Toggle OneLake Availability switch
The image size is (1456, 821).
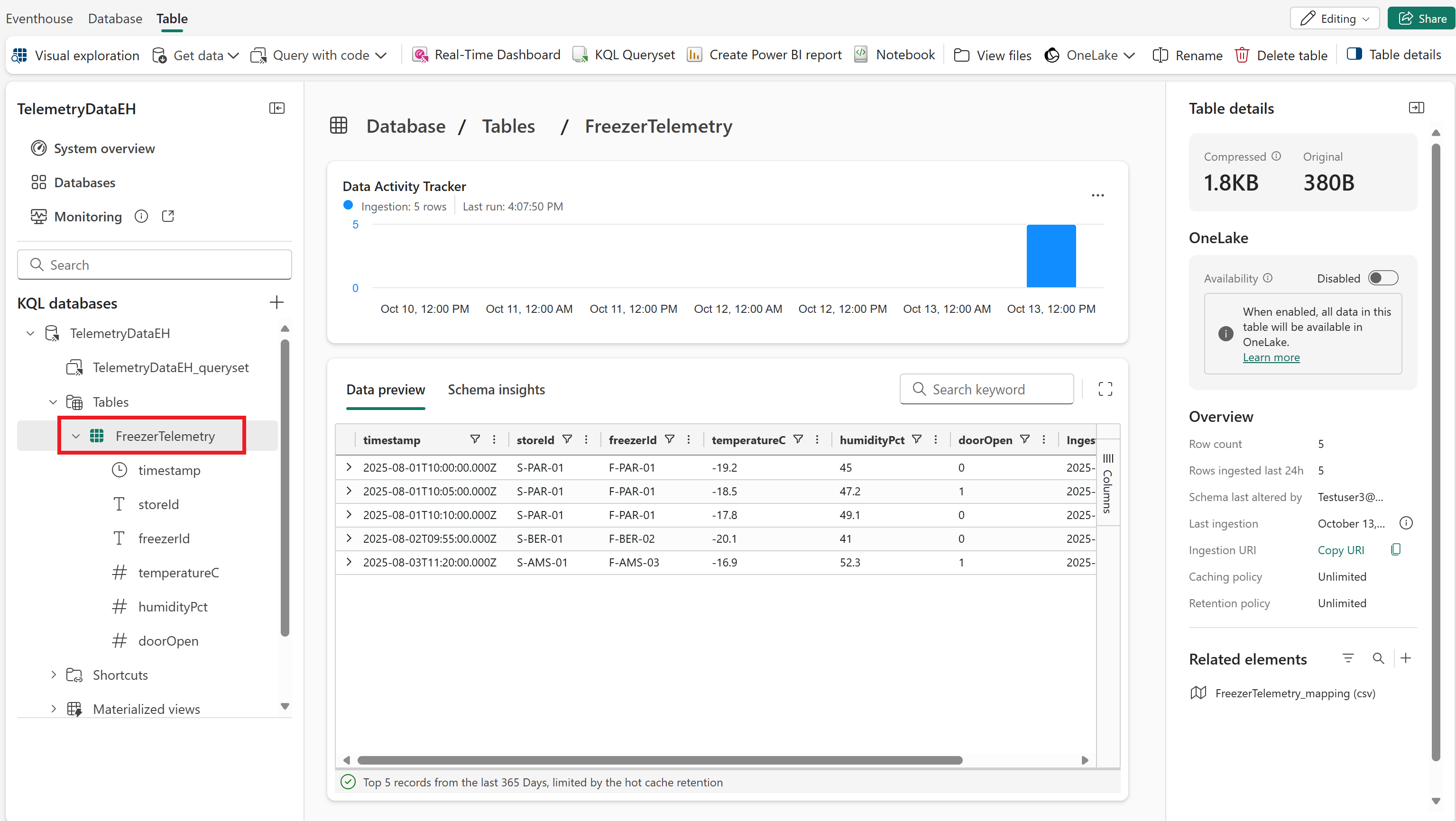[1383, 278]
